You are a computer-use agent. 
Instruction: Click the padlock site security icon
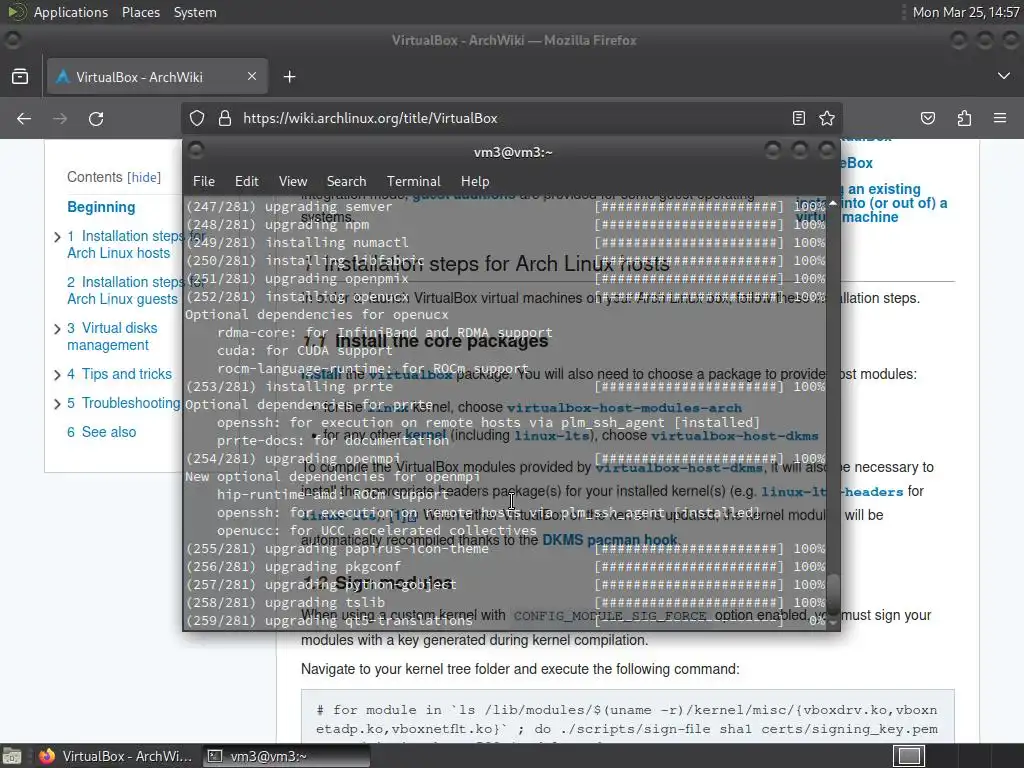click(225, 118)
